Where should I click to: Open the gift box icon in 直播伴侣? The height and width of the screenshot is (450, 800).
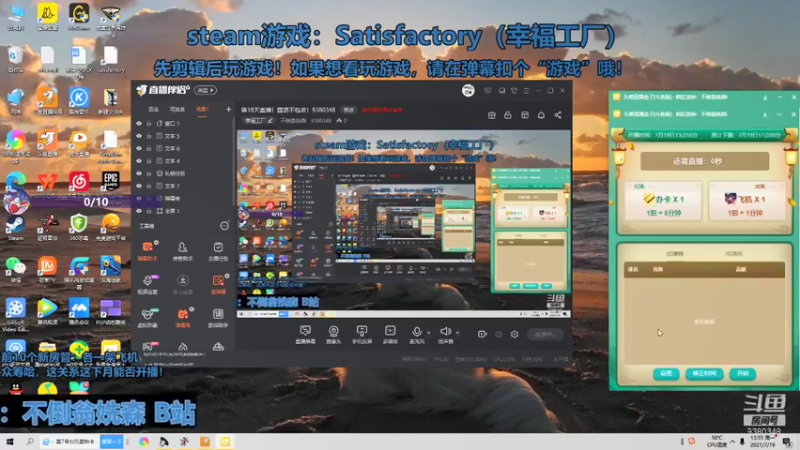coord(491,115)
